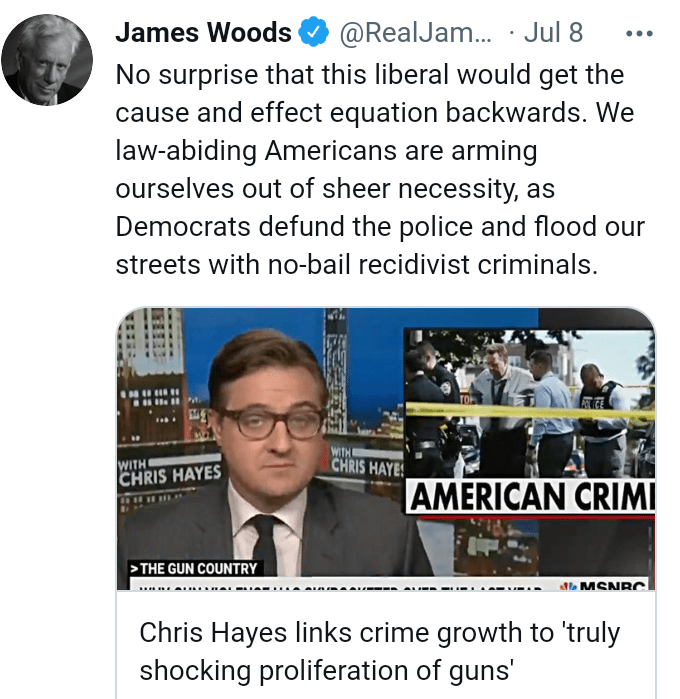This screenshot has height=699, width=680.
Task: Click the MSNBC logo in the thumbnail
Action: [603, 585]
